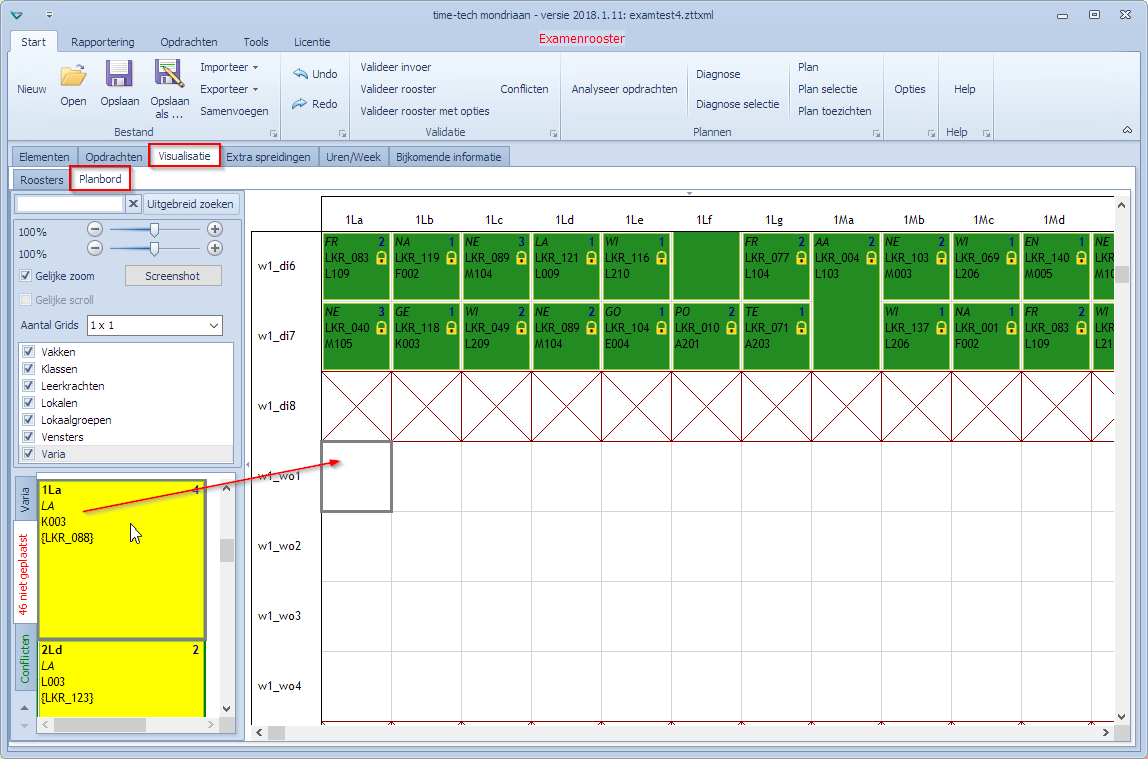Select the yellow 1La unplaced card
The height and width of the screenshot is (759, 1148).
[x=122, y=559]
